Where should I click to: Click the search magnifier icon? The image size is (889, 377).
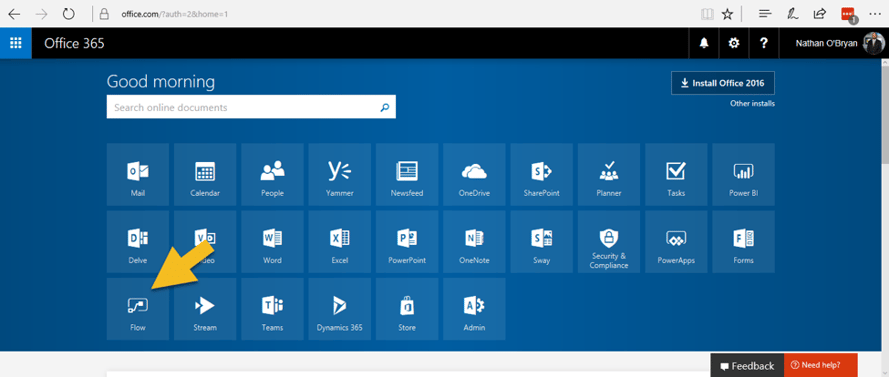tap(385, 107)
